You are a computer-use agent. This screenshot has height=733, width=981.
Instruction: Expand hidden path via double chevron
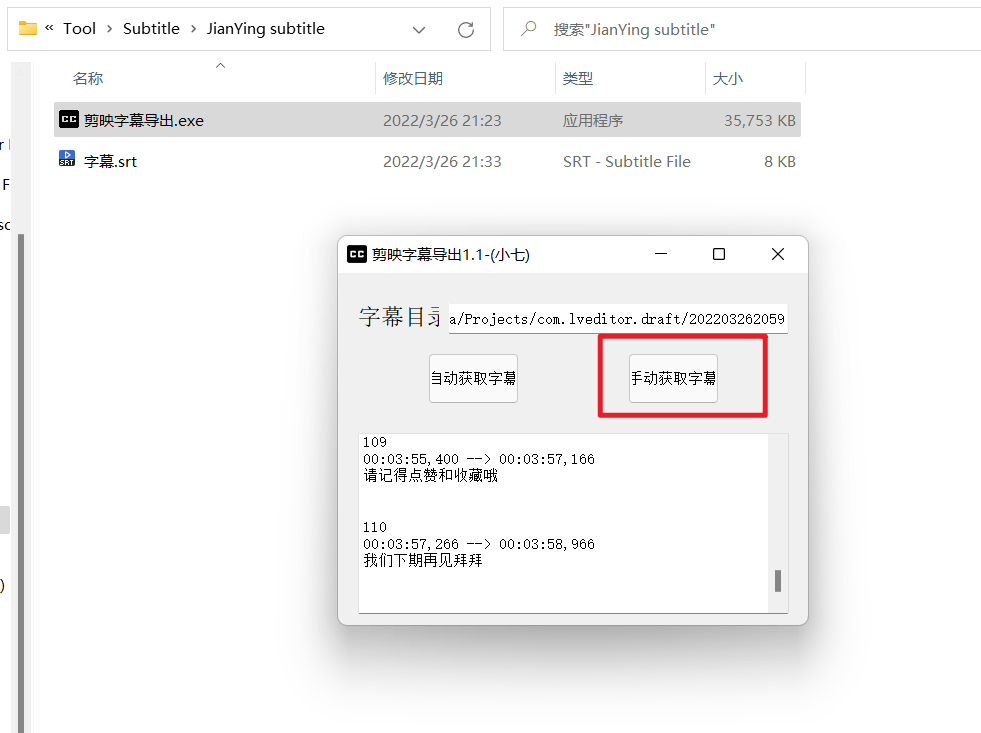pos(49,28)
